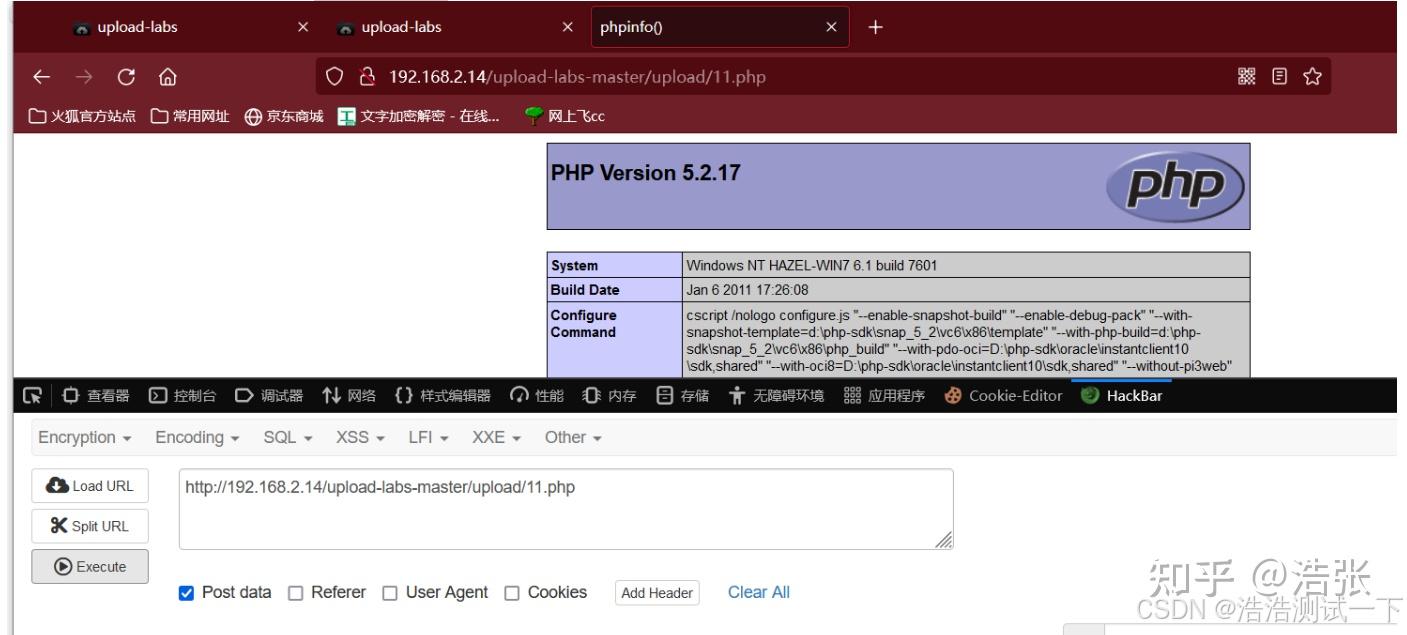Image resolution: width=1407 pixels, height=635 pixels.
Task: Click the 'Windows NT HAZEL-WIN7' value
Action: coord(811,266)
